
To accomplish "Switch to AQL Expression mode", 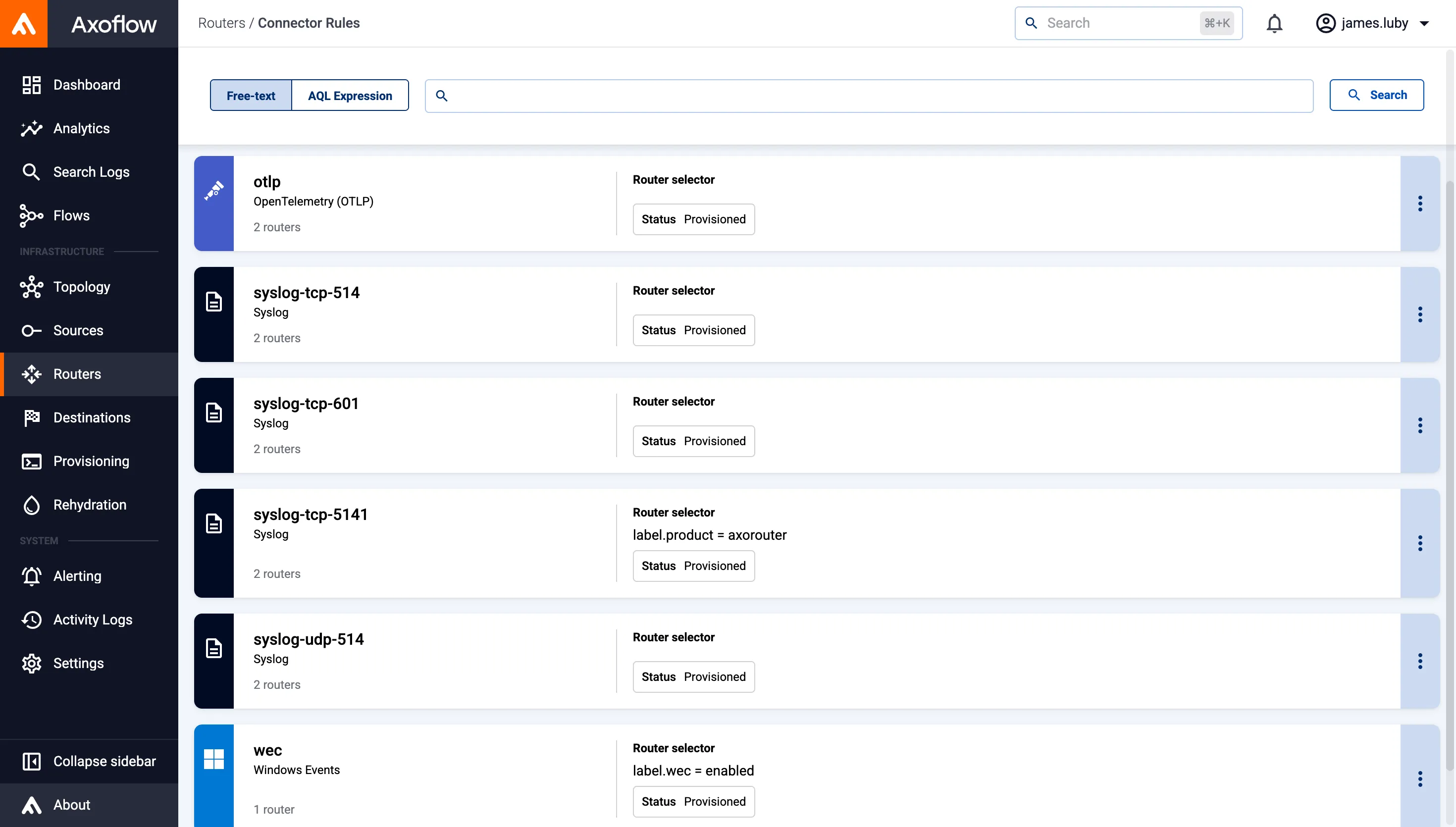I will (350, 96).
